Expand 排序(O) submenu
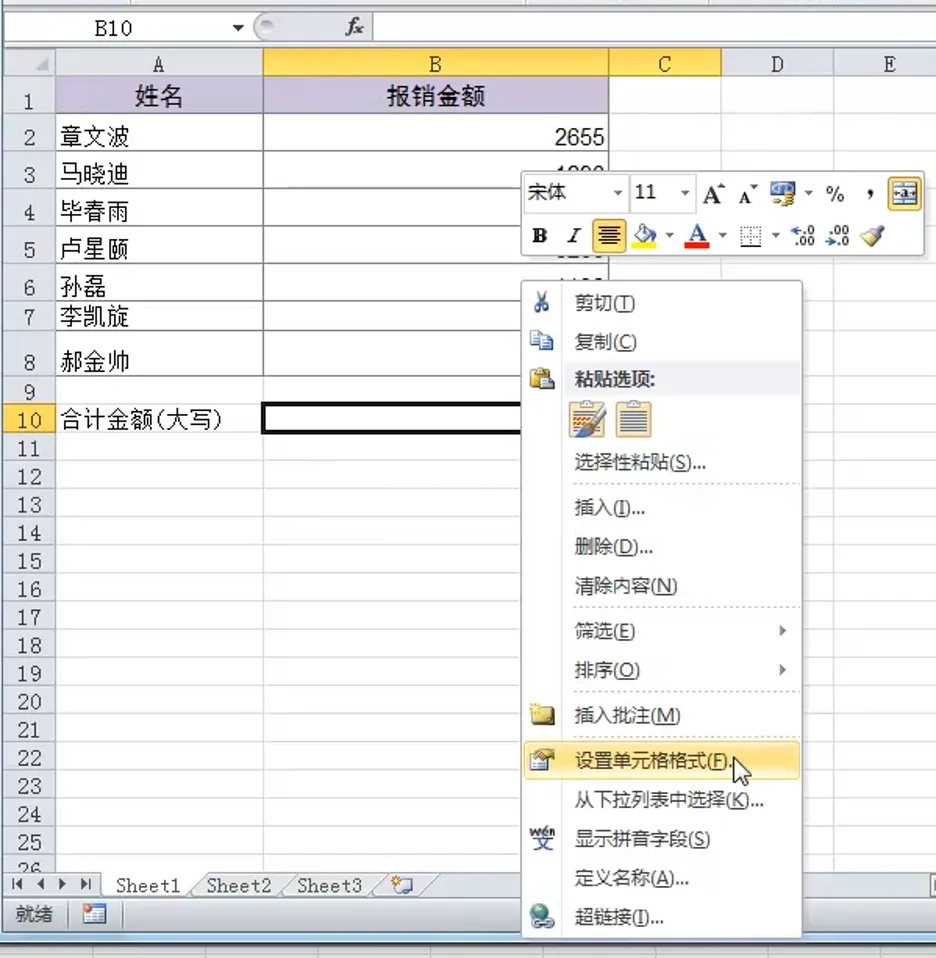 pos(662,670)
